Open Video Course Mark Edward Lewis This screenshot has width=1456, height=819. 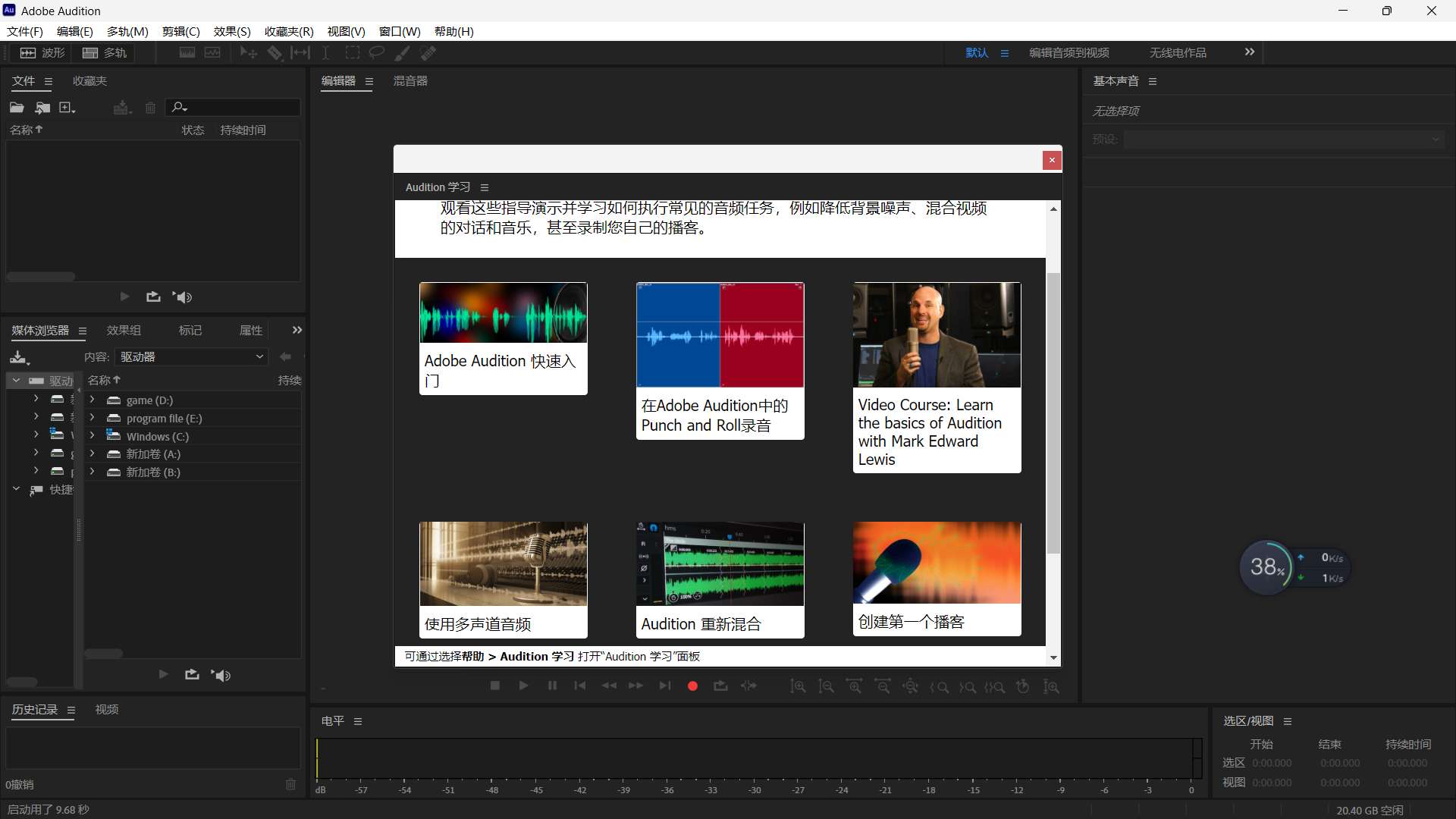[937, 378]
